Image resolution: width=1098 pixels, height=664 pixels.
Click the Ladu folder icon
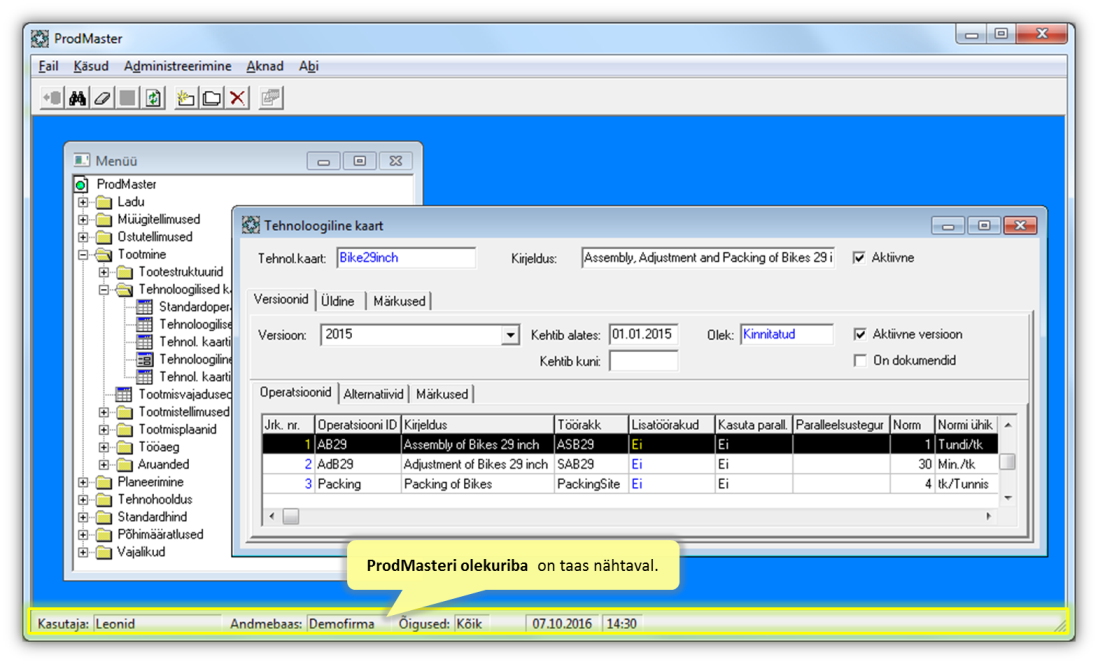(x=104, y=202)
